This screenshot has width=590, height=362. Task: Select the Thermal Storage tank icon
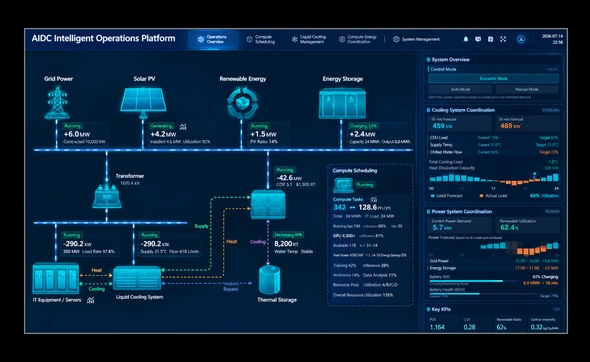point(269,280)
